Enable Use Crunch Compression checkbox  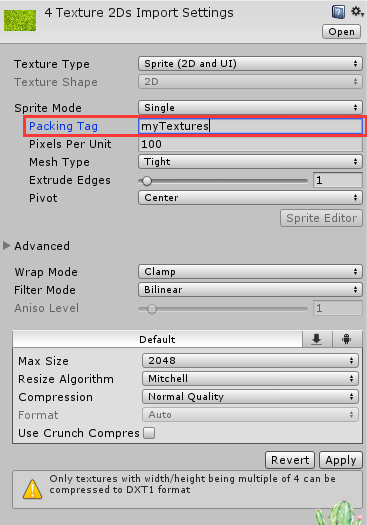149,433
